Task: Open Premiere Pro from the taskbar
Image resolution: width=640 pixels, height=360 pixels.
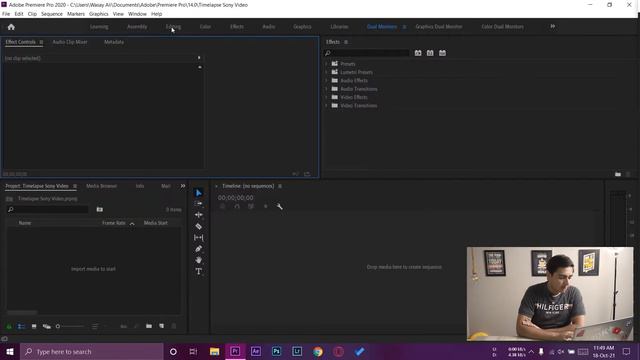Action: tap(235, 351)
